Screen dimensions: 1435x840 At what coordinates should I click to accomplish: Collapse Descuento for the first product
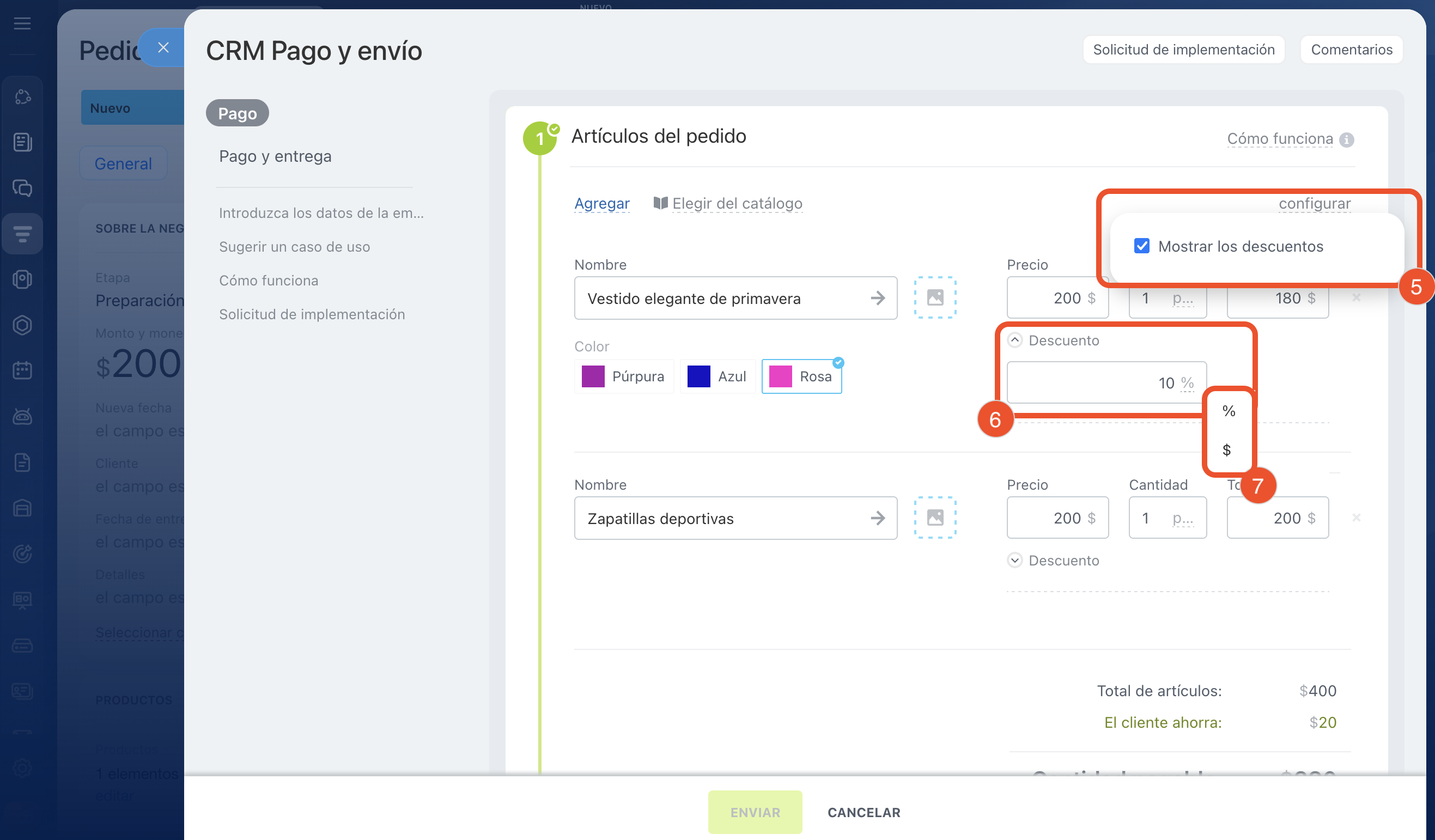pos(1015,340)
